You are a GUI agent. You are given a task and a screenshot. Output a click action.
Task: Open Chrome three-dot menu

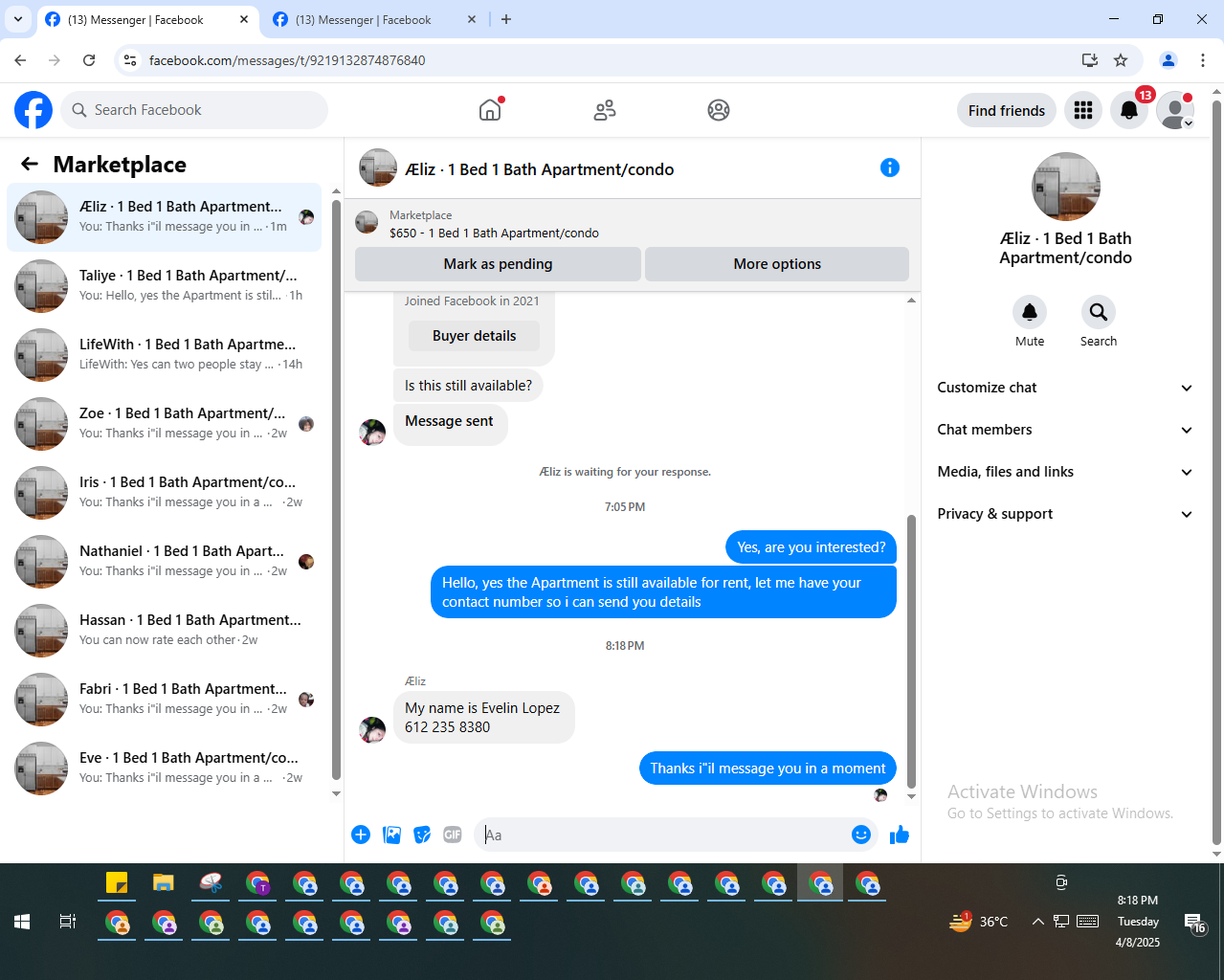tap(1203, 60)
